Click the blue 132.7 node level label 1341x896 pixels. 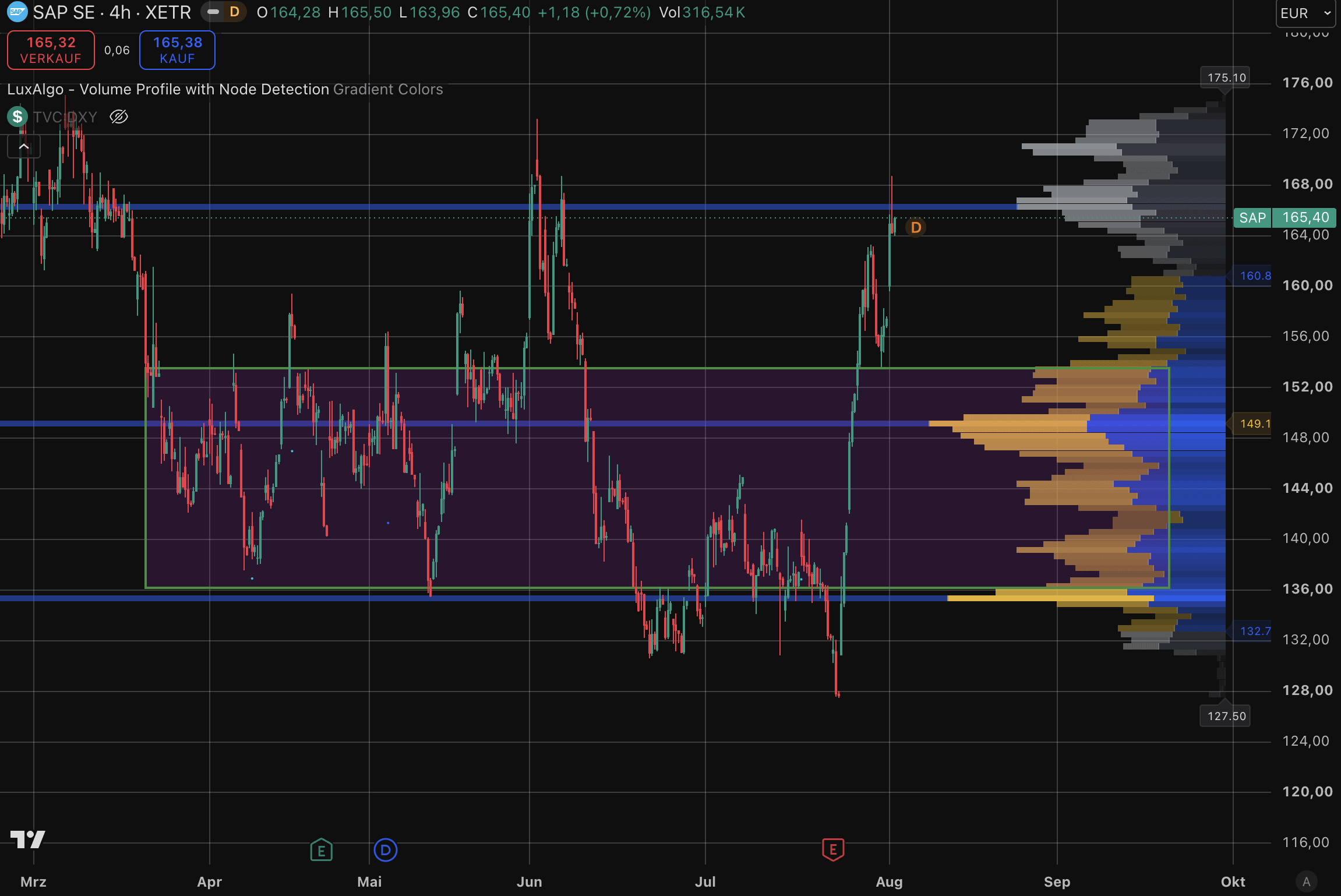(1254, 631)
